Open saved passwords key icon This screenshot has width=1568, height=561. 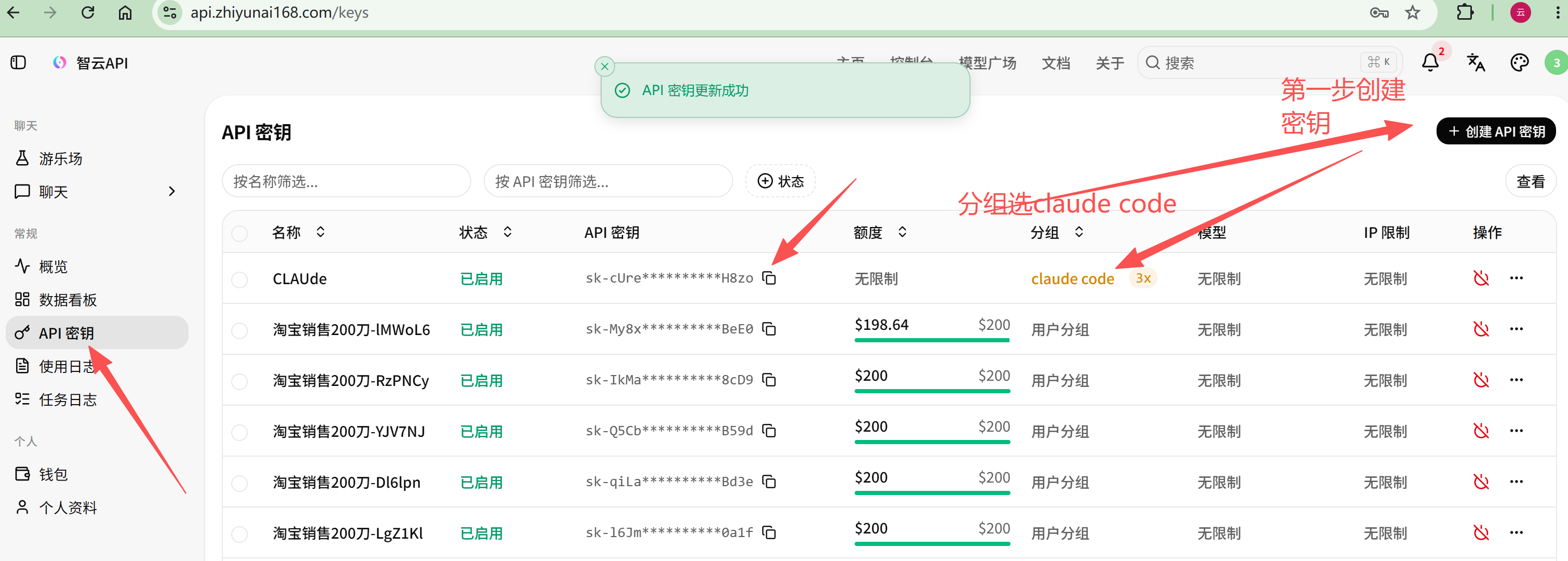(x=1379, y=13)
